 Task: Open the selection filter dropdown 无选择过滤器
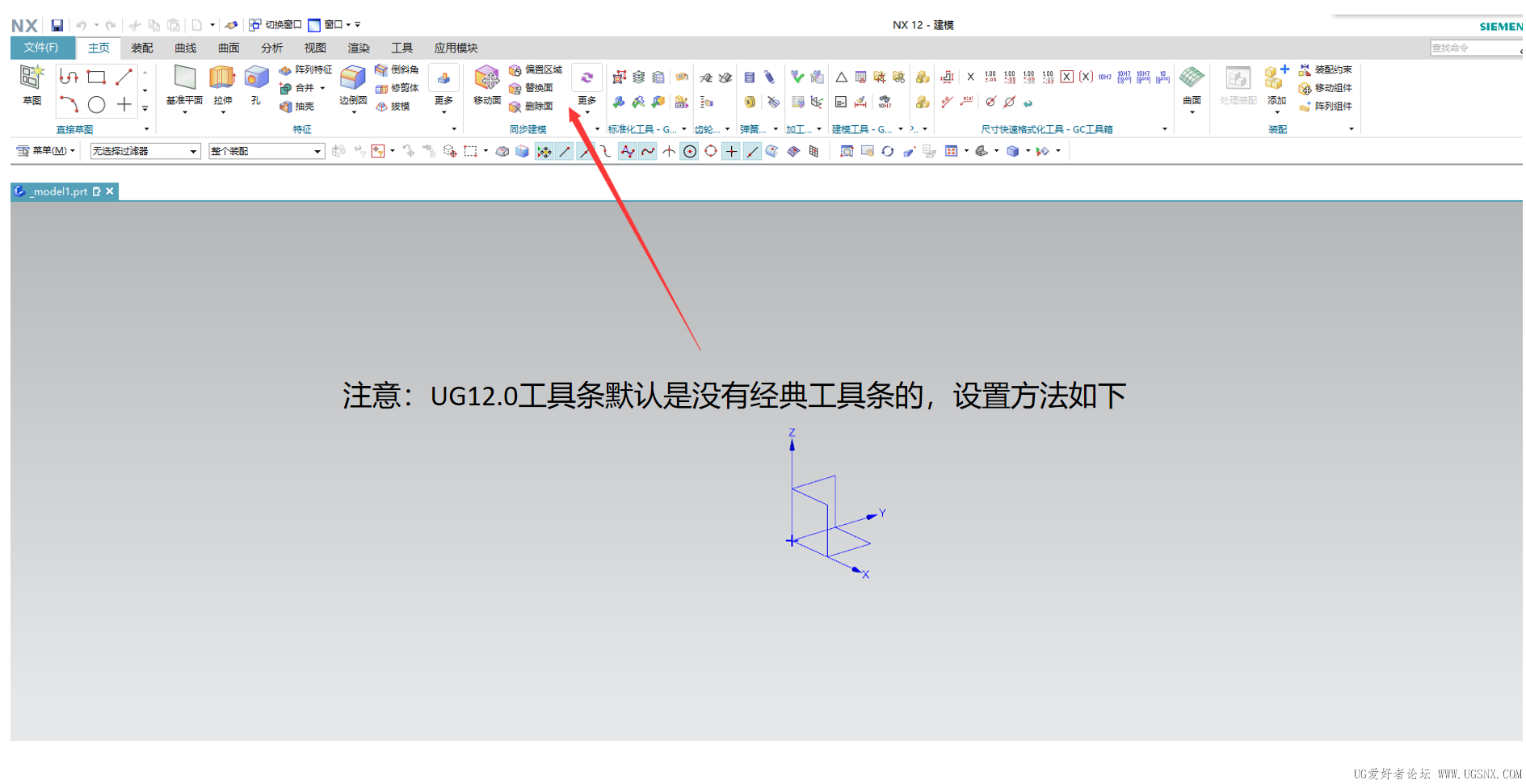[145, 151]
